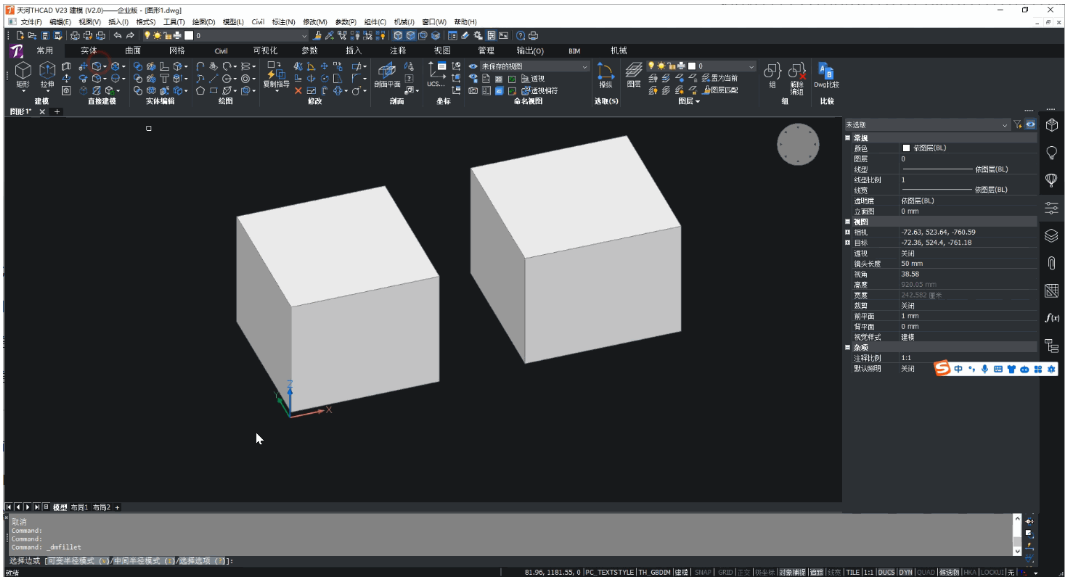Click the new file icon in toolbar
This screenshot has height=584, width=1070.
20,35
